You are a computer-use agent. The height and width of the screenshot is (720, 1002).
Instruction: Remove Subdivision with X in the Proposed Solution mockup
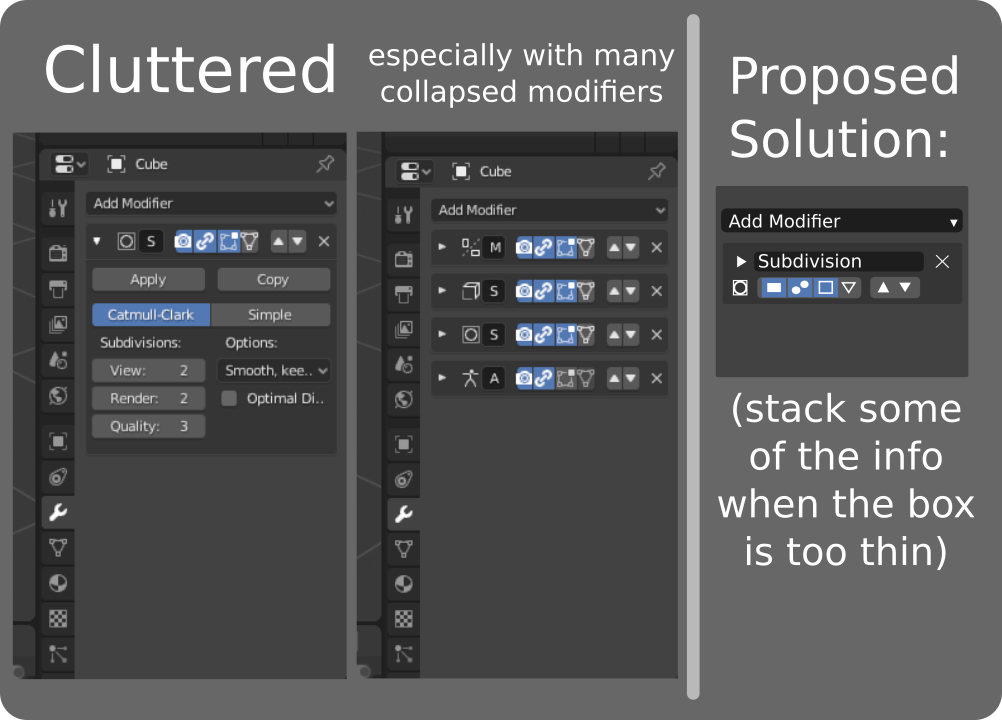click(x=943, y=261)
